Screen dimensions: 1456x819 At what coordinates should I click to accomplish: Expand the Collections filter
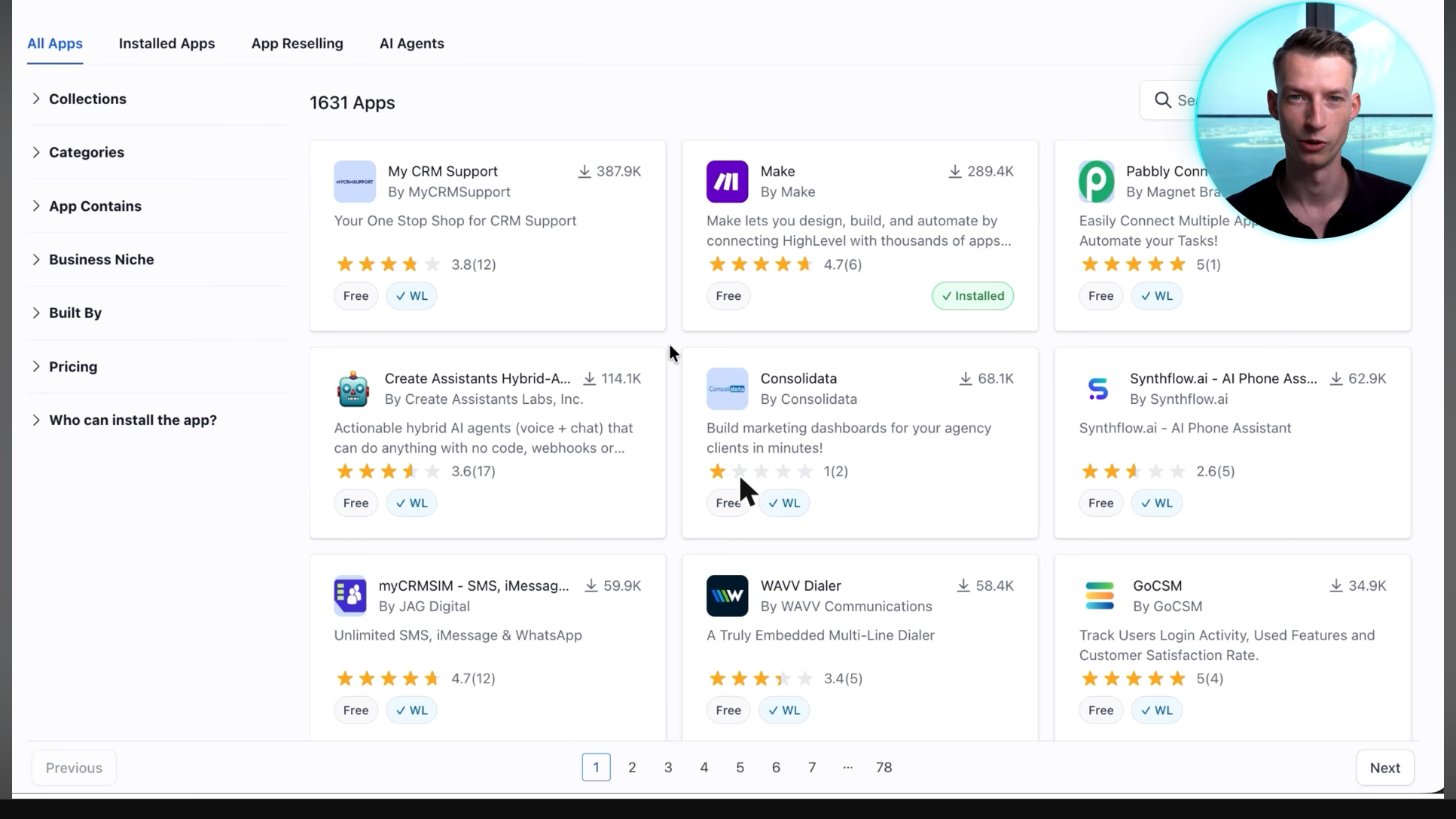tap(160, 99)
